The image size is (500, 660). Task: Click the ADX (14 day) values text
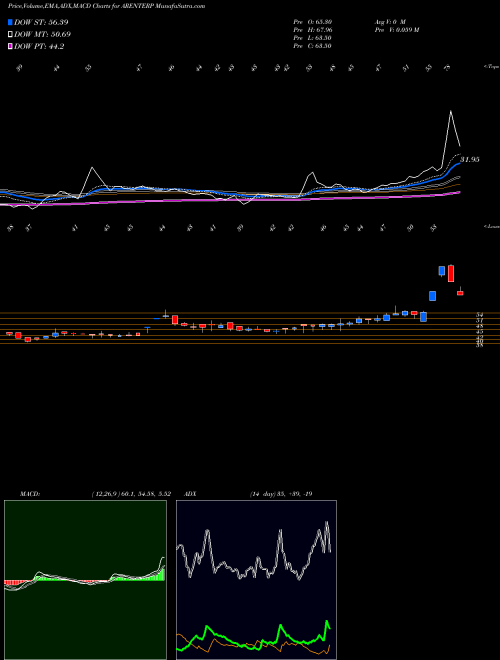click(281, 494)
